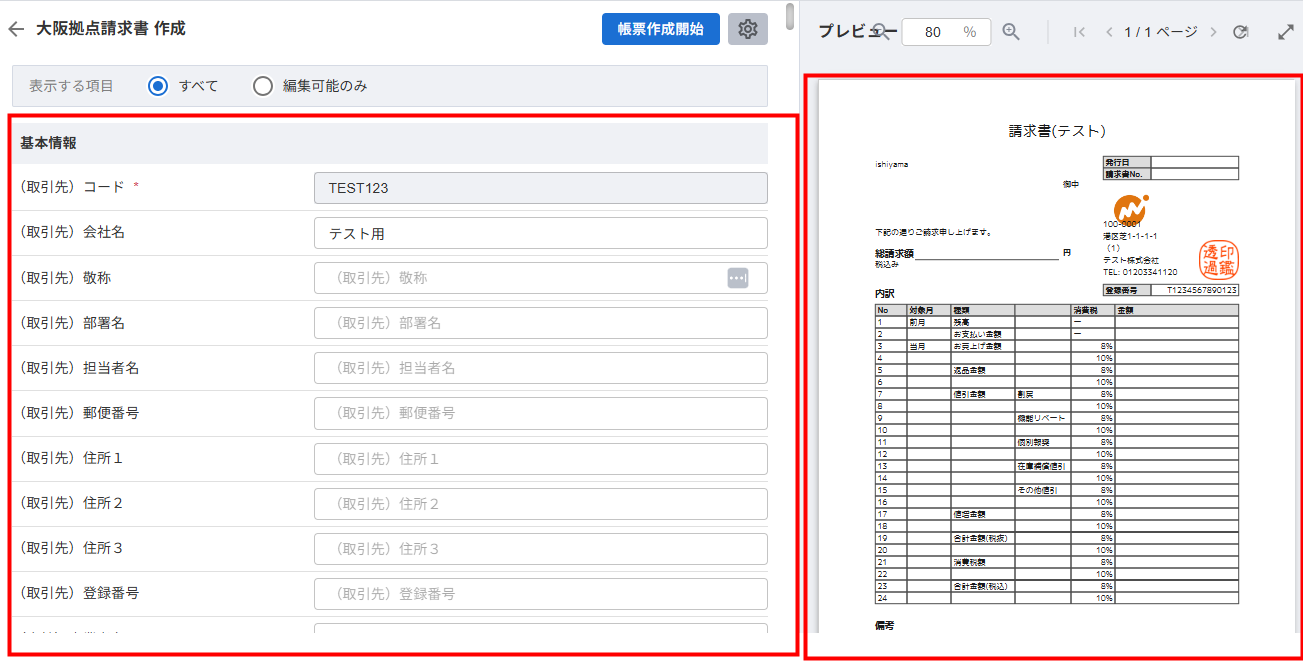Click the form panel vertical scrollbar
The height and width of the screenshot is (665, 1303).
790,18
